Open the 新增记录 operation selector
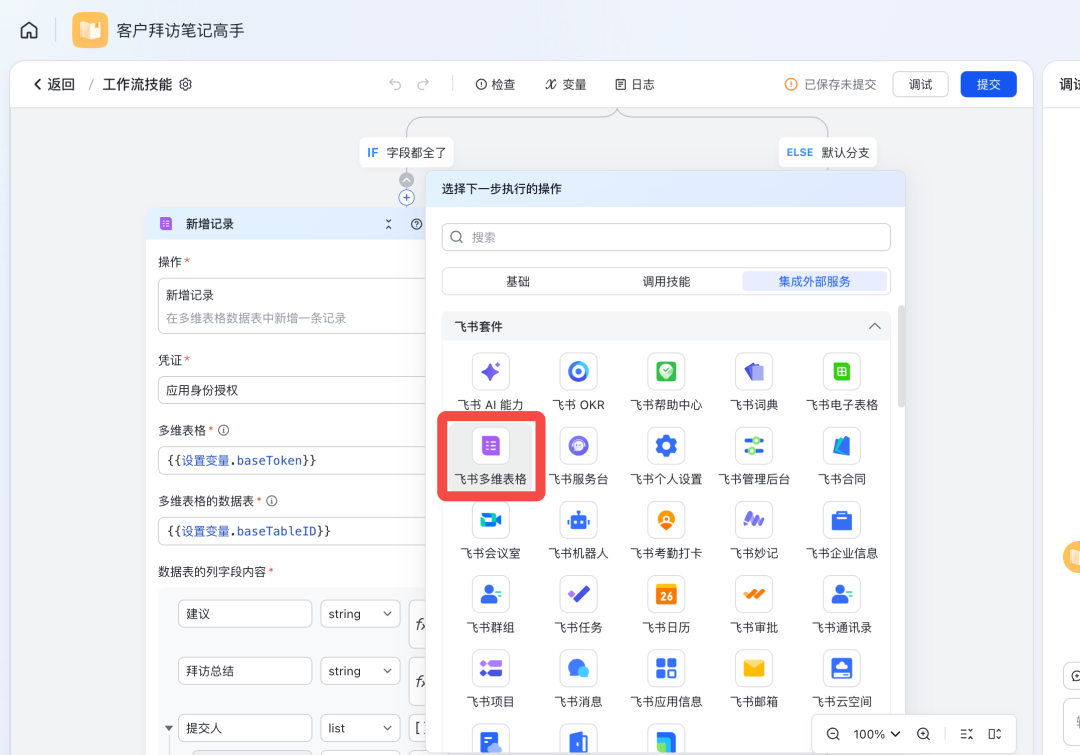The height and width of the screenshot is (755, 1080). (x=292, y=306)
